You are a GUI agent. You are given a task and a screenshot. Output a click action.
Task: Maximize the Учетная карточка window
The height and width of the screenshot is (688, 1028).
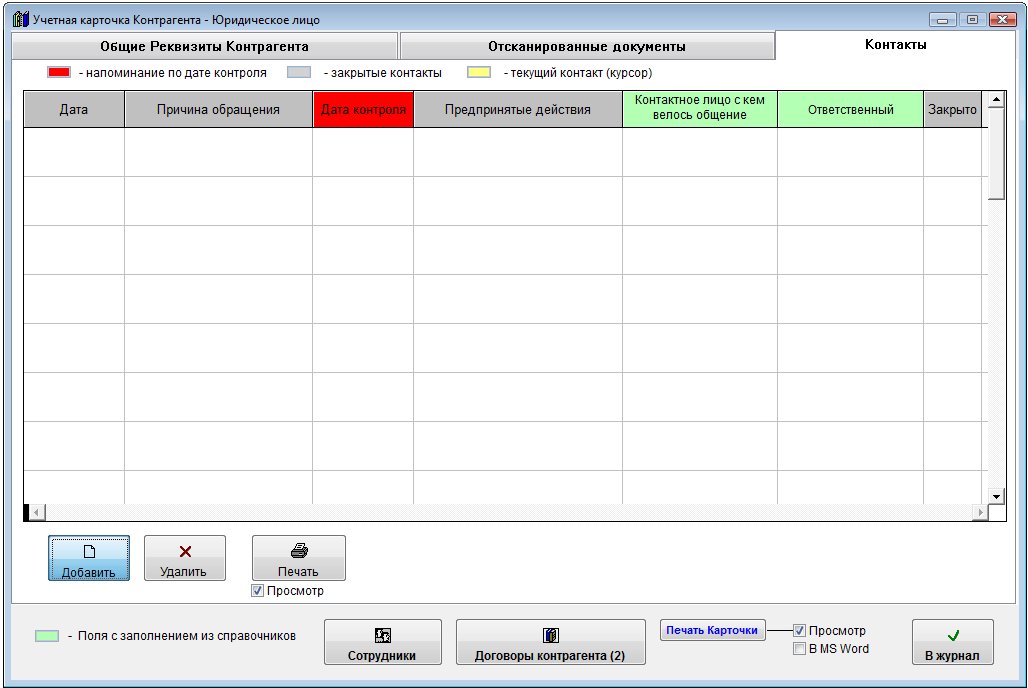coord(972,20)
